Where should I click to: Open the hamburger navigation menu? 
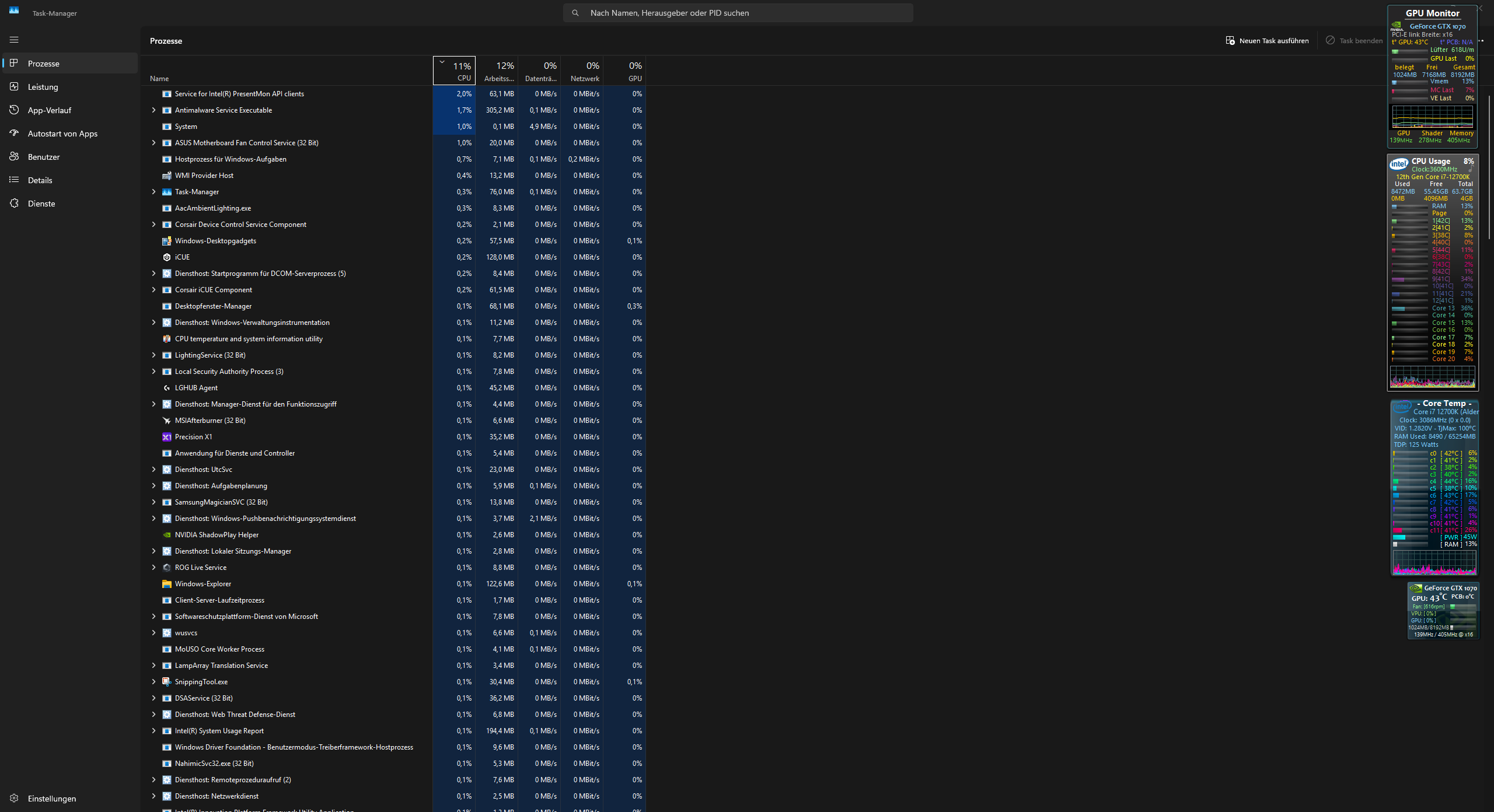14,40
